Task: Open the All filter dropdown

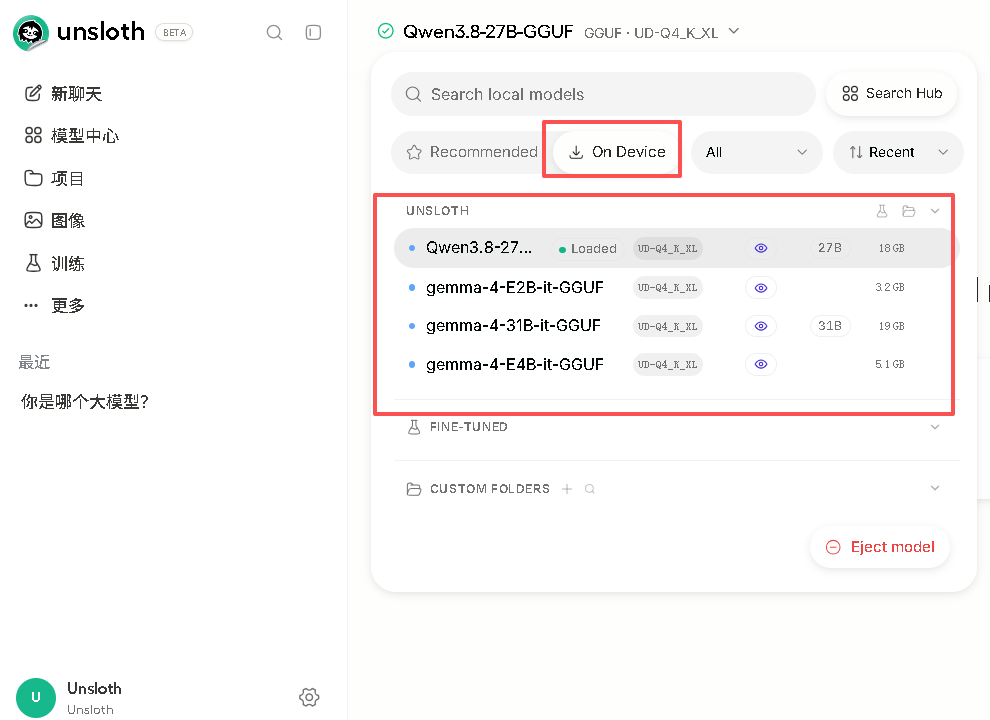Action: [x=756, y=152]
